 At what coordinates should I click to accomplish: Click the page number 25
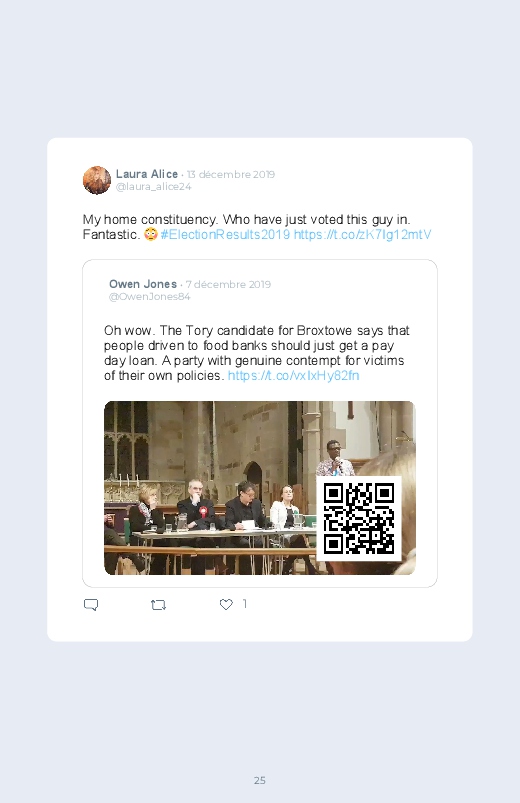(x=260, y=780)
